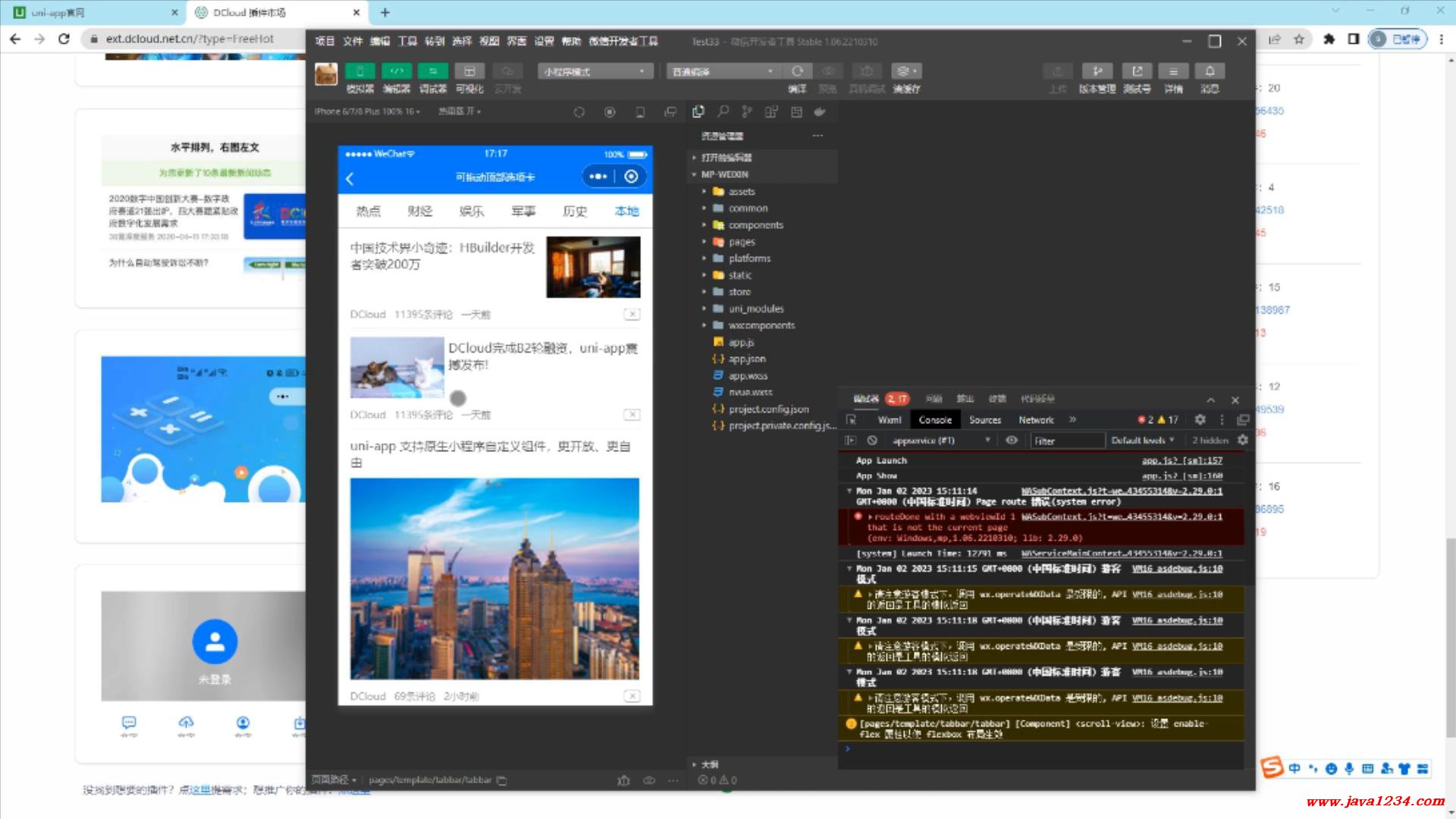Open debugger vertical dots menu
This screenshot has height=819, width=1456.
click(x=1221, y=419)
